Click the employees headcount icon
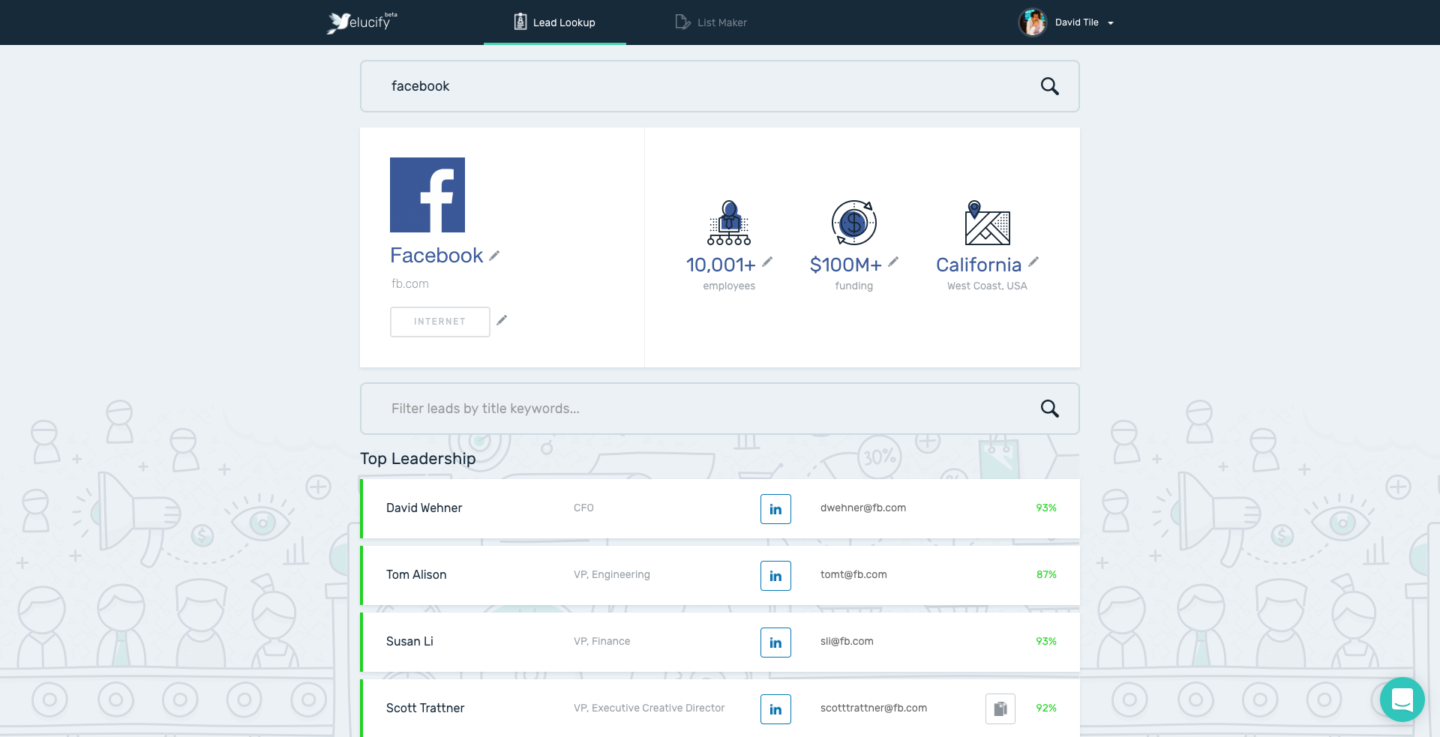Viewport: 1440px width, 737px height. pyautogui.click(x=729, y=223)
